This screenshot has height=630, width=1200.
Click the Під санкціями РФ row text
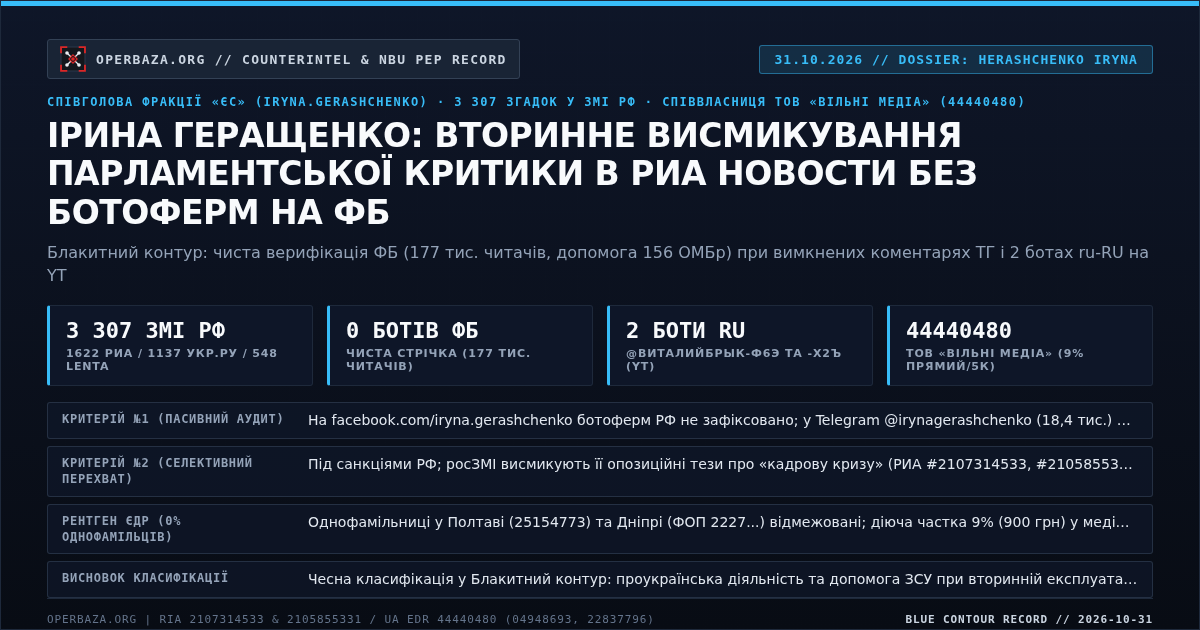tap(720, 464)
